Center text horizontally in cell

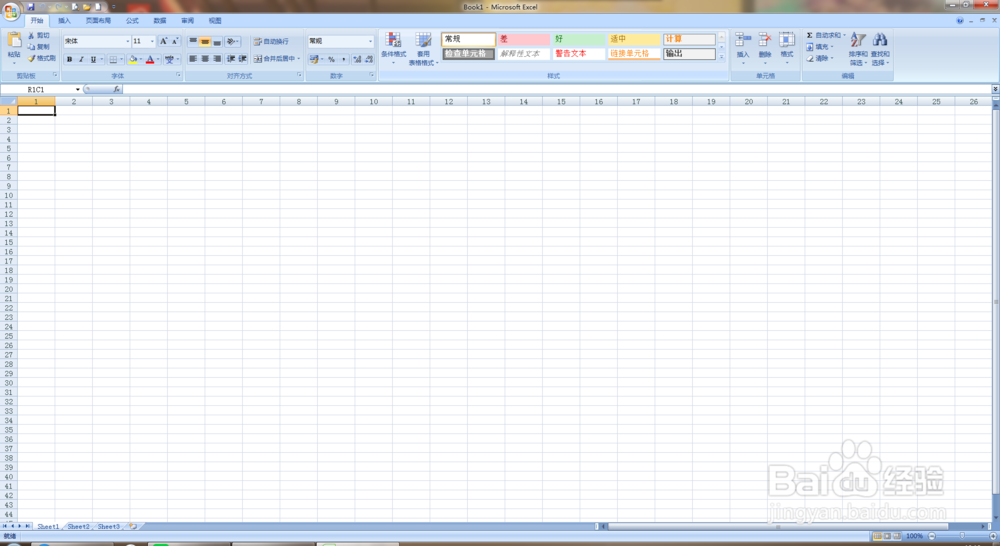[205, 59]
